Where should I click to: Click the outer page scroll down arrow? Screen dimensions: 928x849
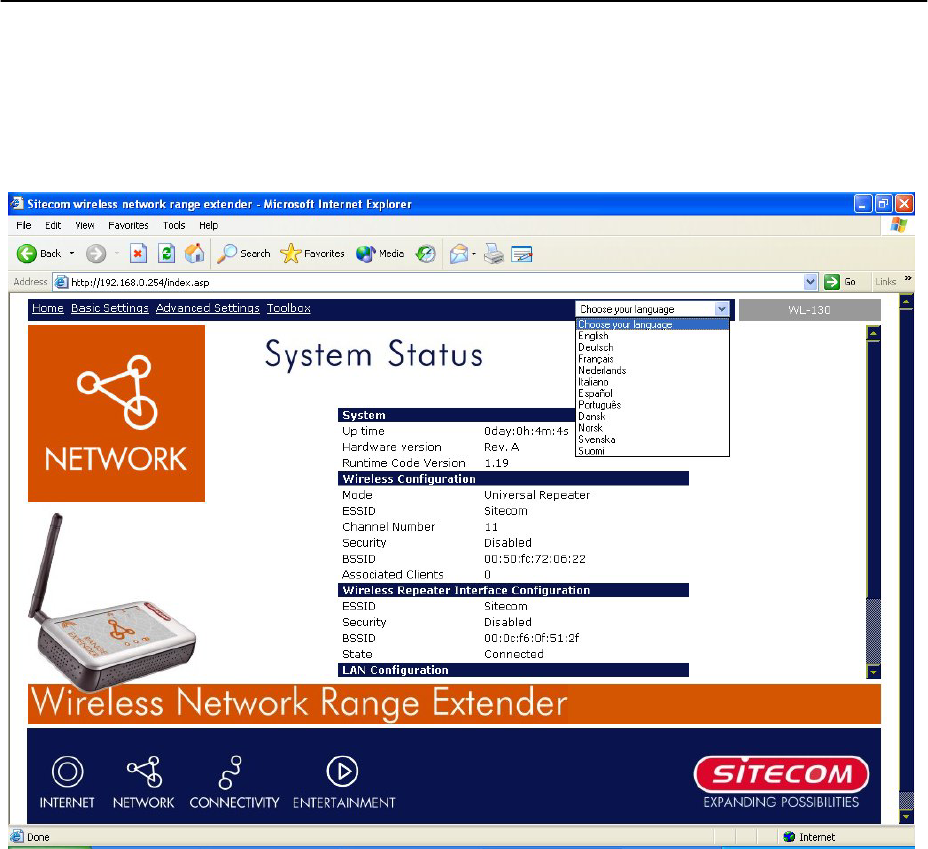pyautogui.click(x=906, y=816)
